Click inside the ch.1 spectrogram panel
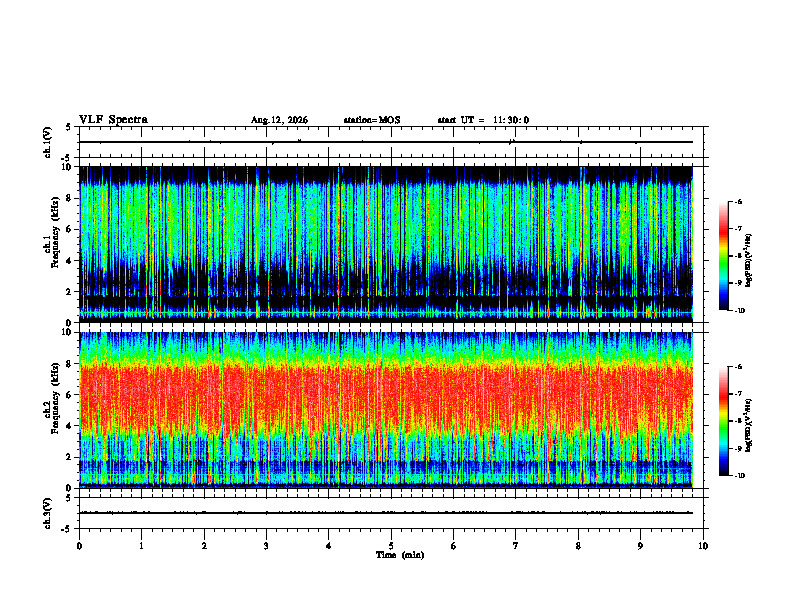The width and height of the screenshot is (792, 612). point(386,244)
